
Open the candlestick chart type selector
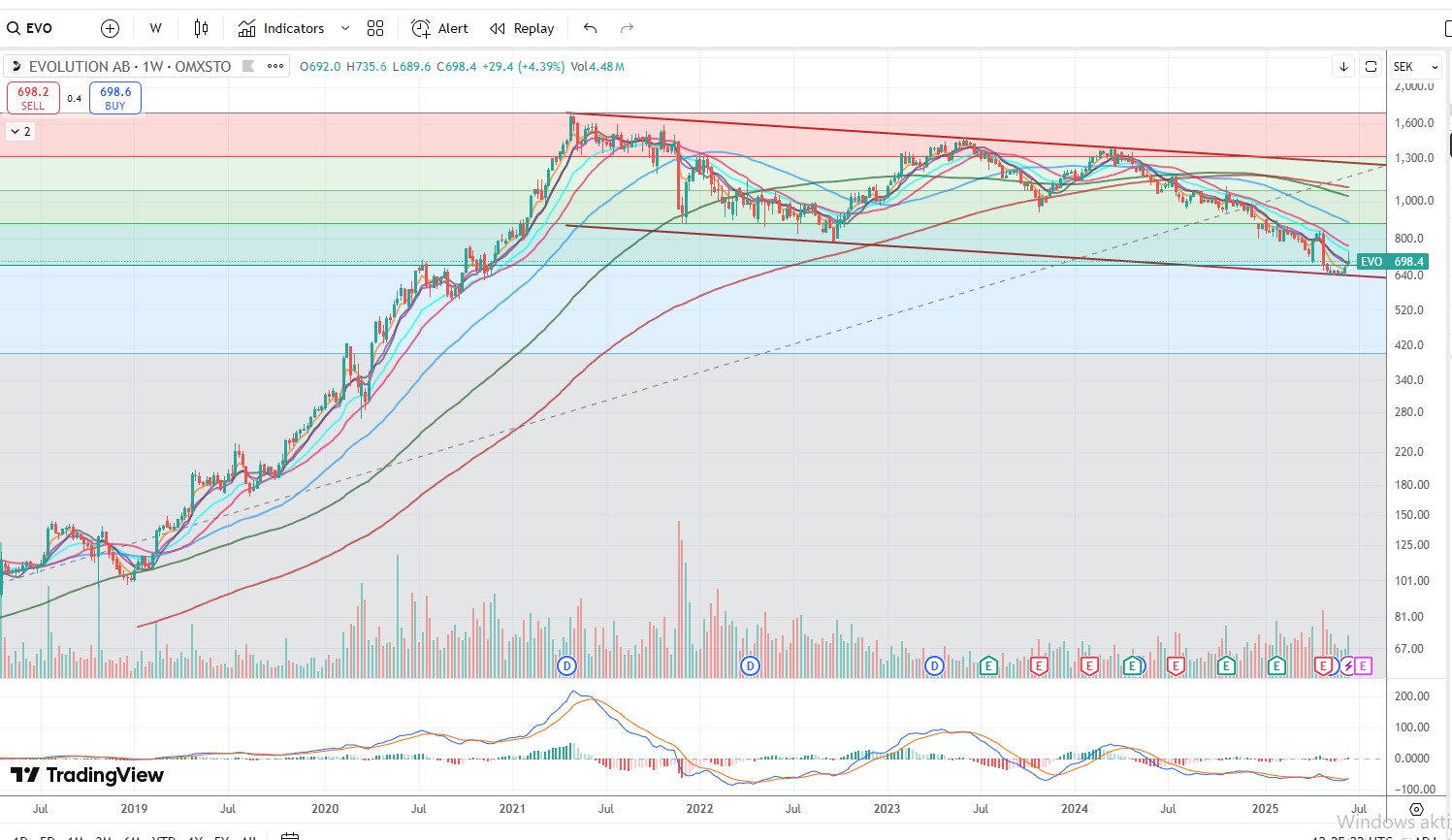pos(201,28)
